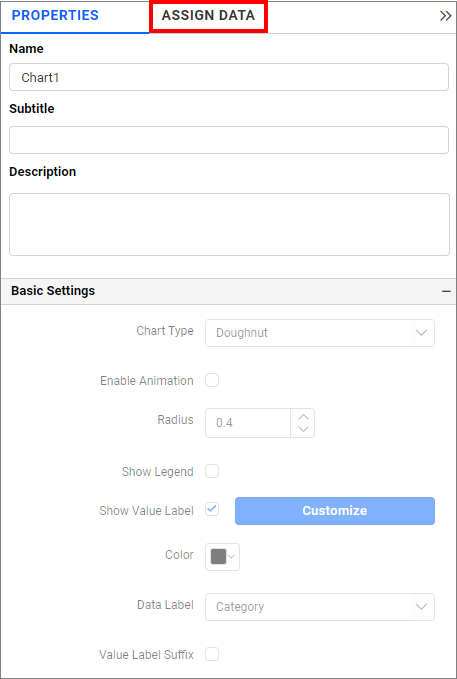Open the Color picker swatch
Viewport: 457px width, 679px height.
click(222, 556)
